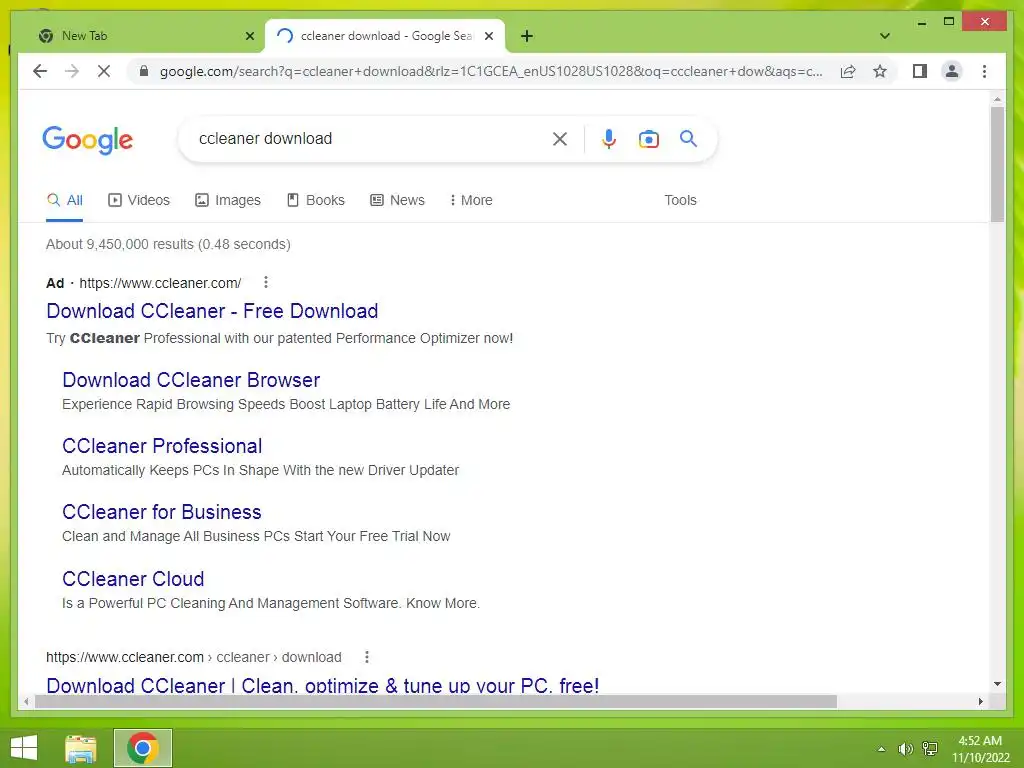Click the Google logo
The image size is (1024, 768).
88,139
